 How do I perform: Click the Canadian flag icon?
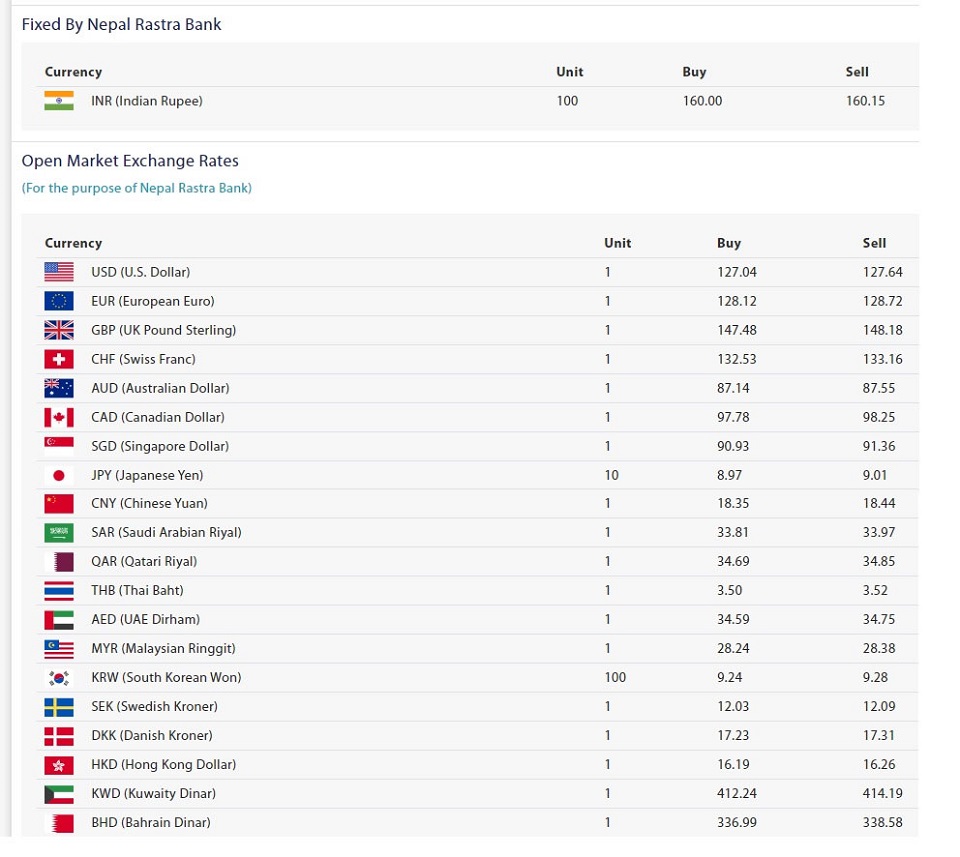coord(59,417)
